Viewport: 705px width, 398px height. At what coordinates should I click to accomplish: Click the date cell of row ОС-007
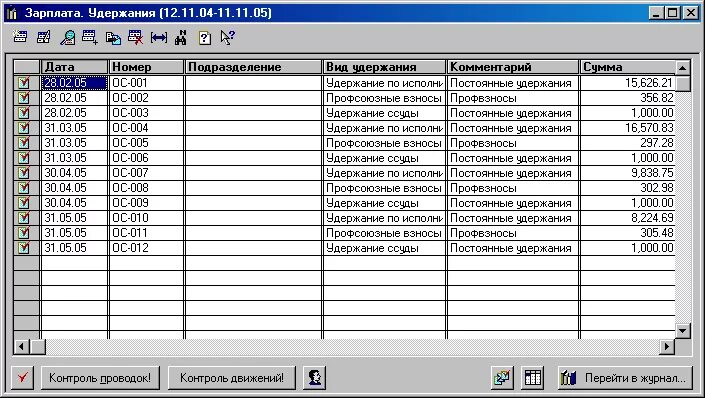point(75,173)
